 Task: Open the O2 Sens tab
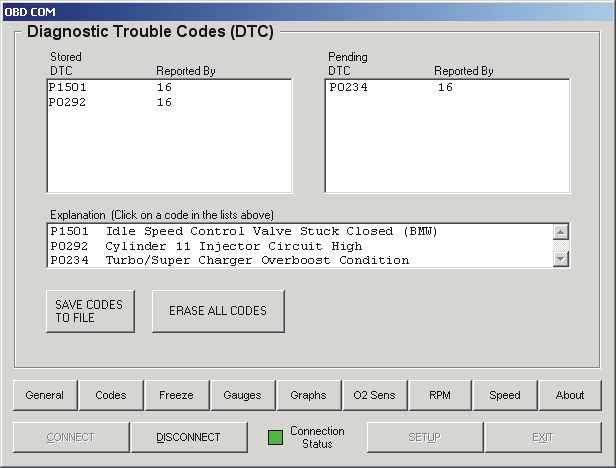pyautogui.click(x=374, y=395)
